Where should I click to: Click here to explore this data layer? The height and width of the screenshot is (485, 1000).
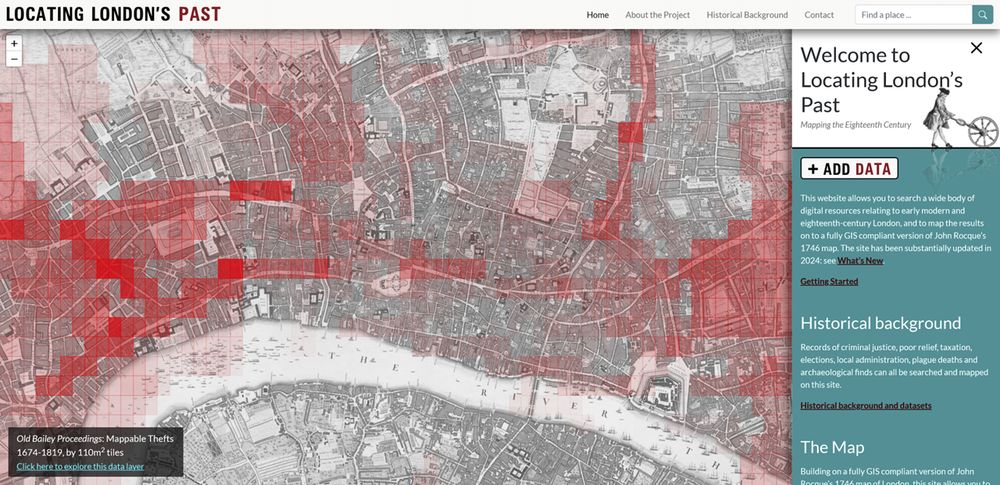pyautogui.click(x=80, y=466)
